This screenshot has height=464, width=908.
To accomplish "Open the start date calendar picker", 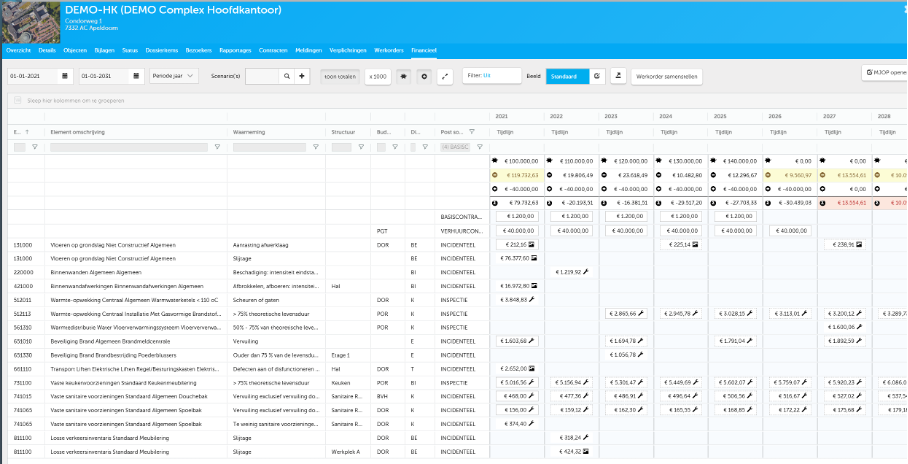I will pyautogui.click(x=65, y=76).
